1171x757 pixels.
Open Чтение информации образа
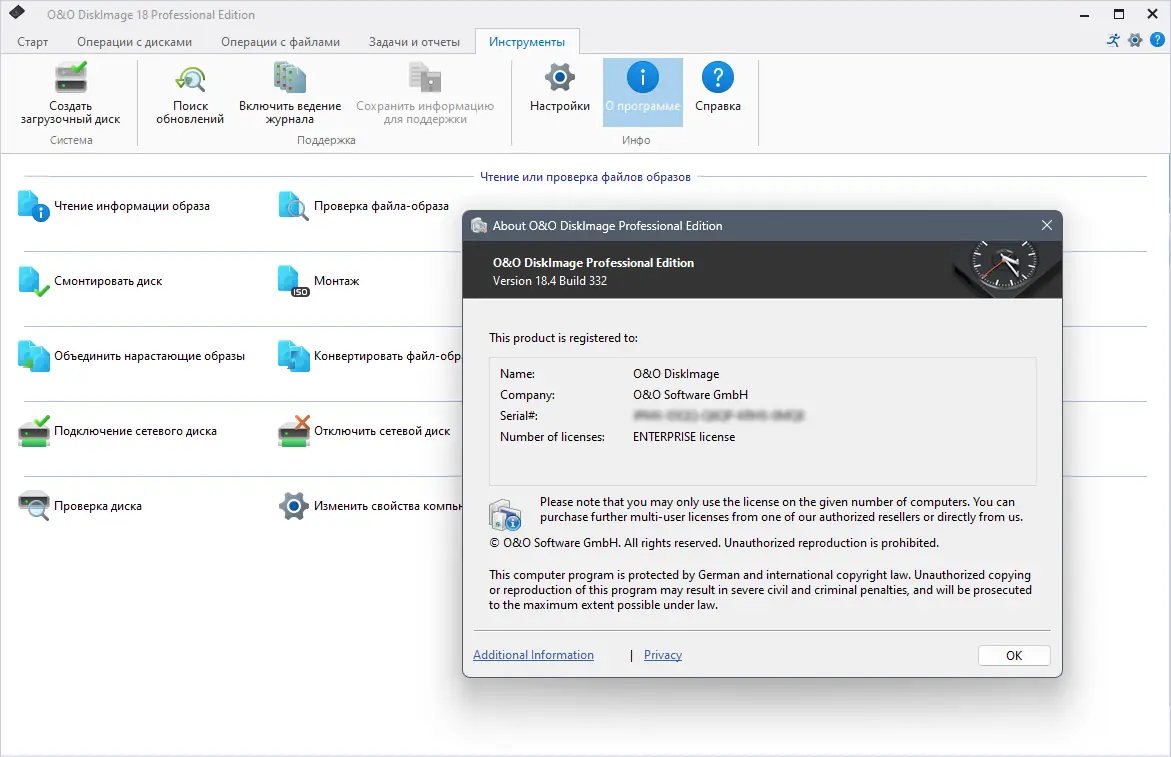tap(114, 206)
